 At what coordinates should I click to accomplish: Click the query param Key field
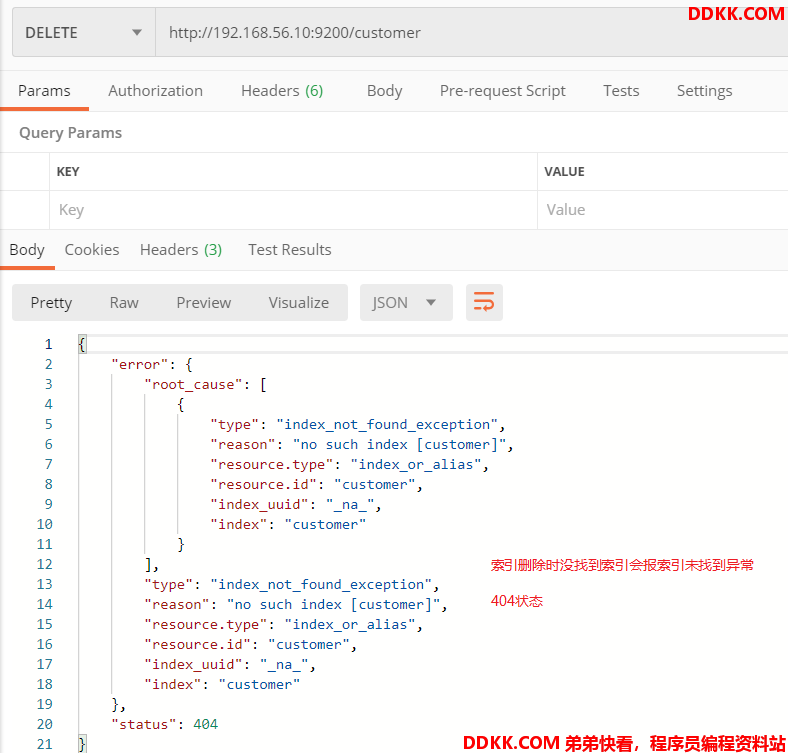293,210
